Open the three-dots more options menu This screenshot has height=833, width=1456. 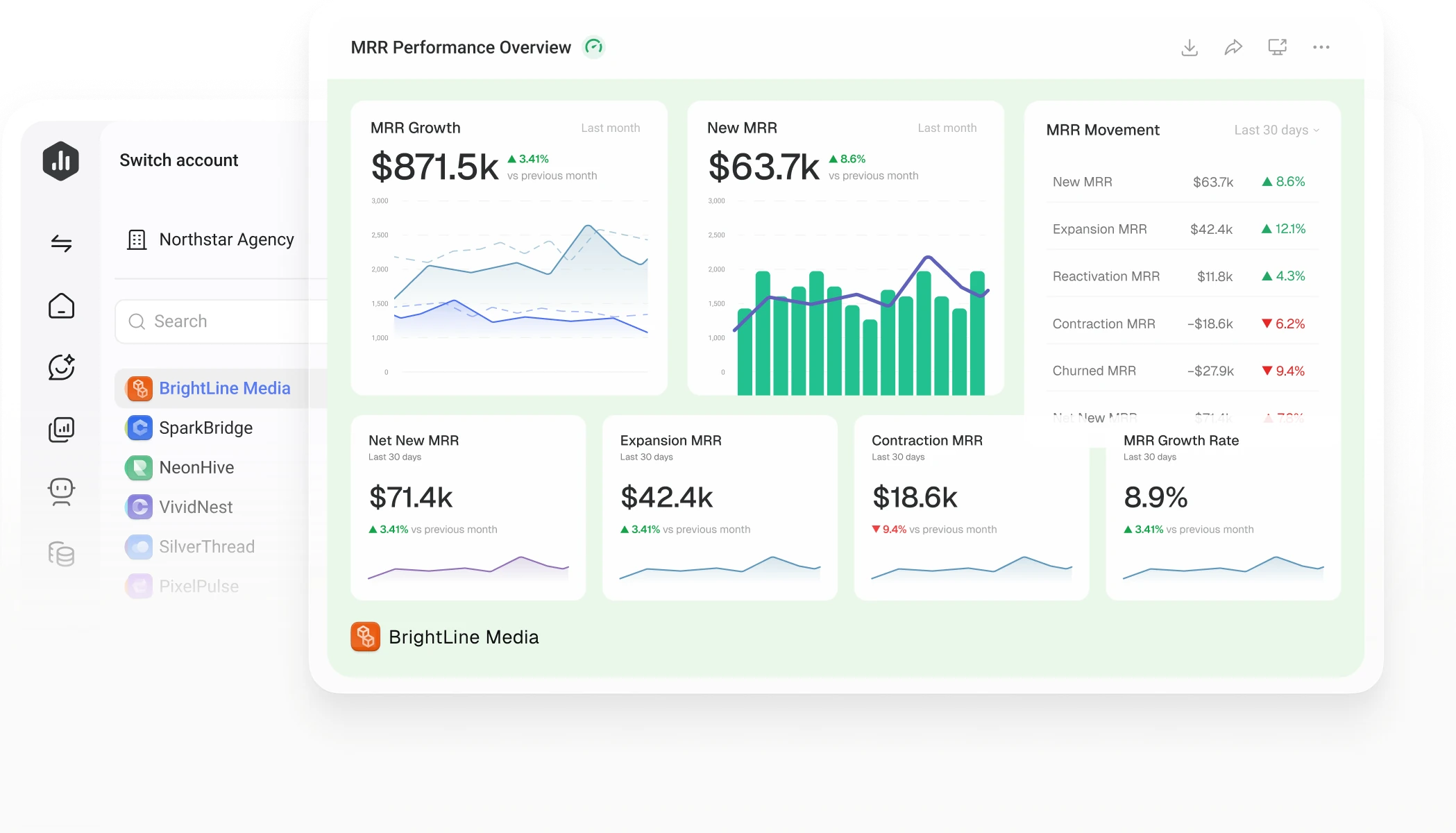[x=1321, y=47]
